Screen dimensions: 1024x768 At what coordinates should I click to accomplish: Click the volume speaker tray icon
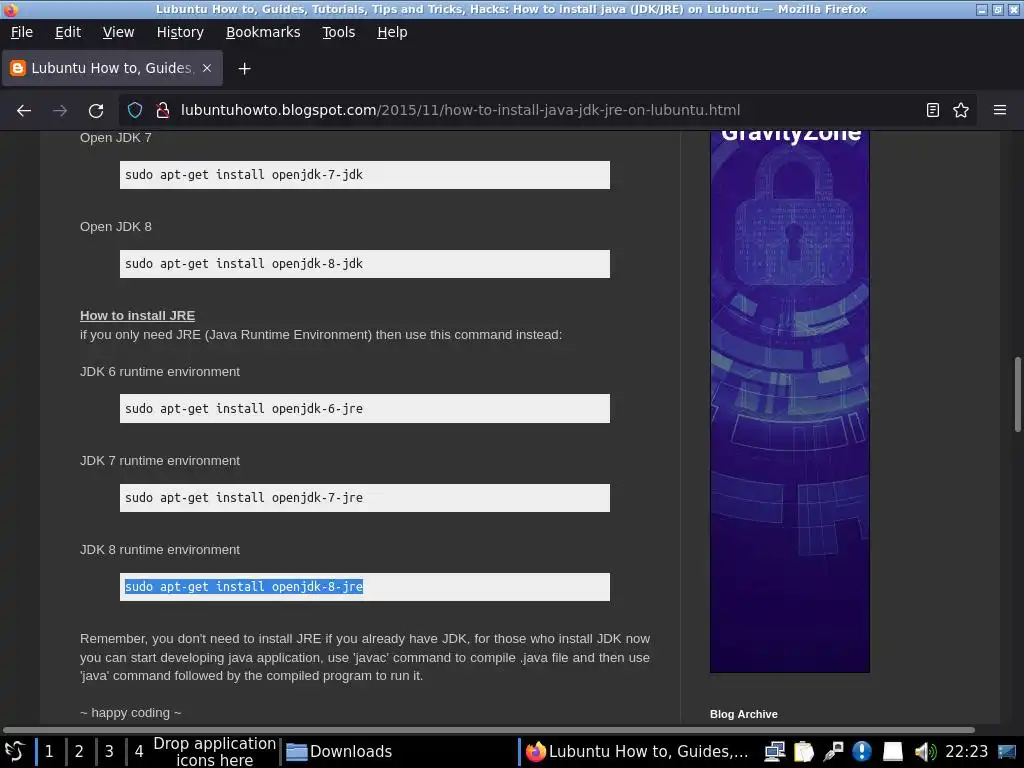[x=925, y=752]
